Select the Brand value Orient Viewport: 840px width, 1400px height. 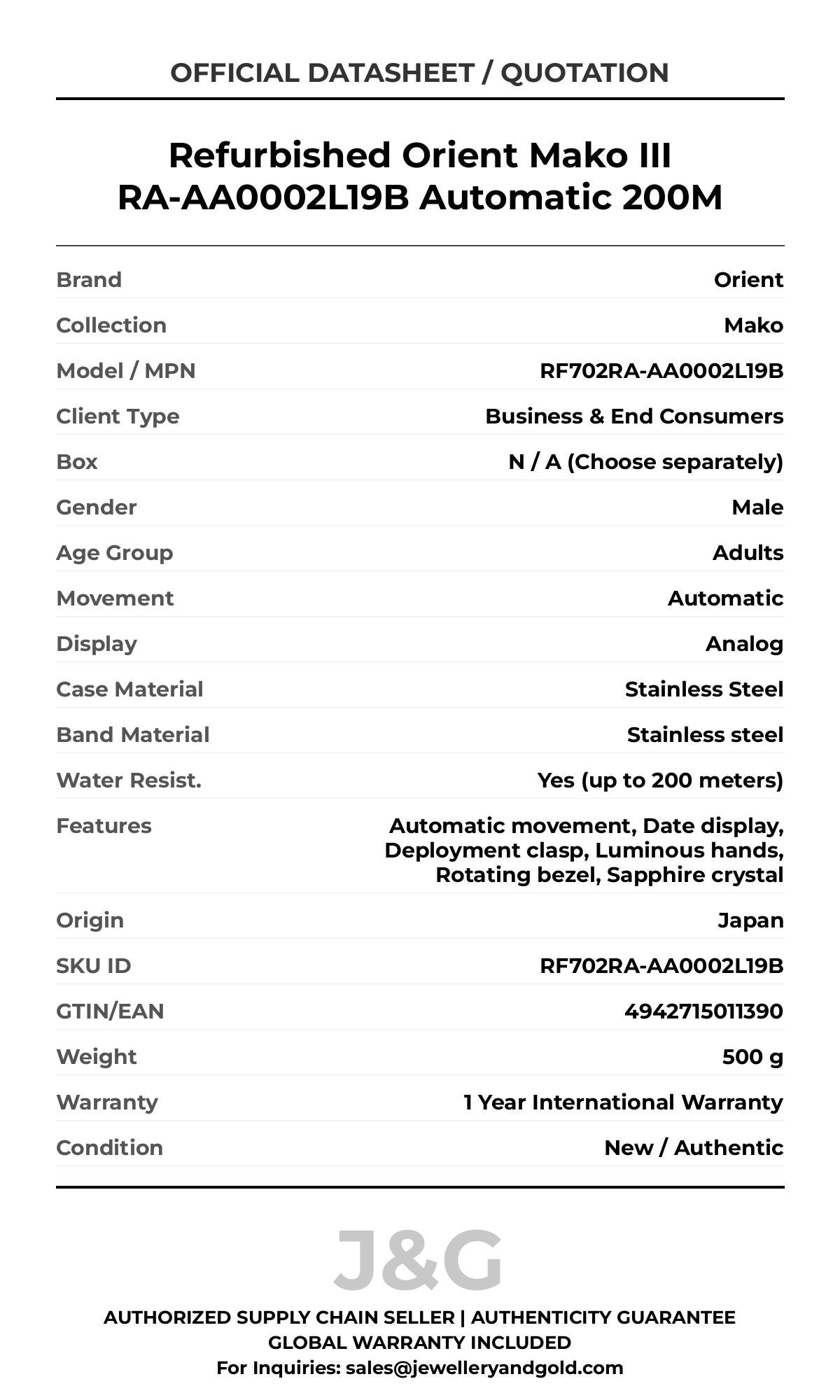pos(748,280)
